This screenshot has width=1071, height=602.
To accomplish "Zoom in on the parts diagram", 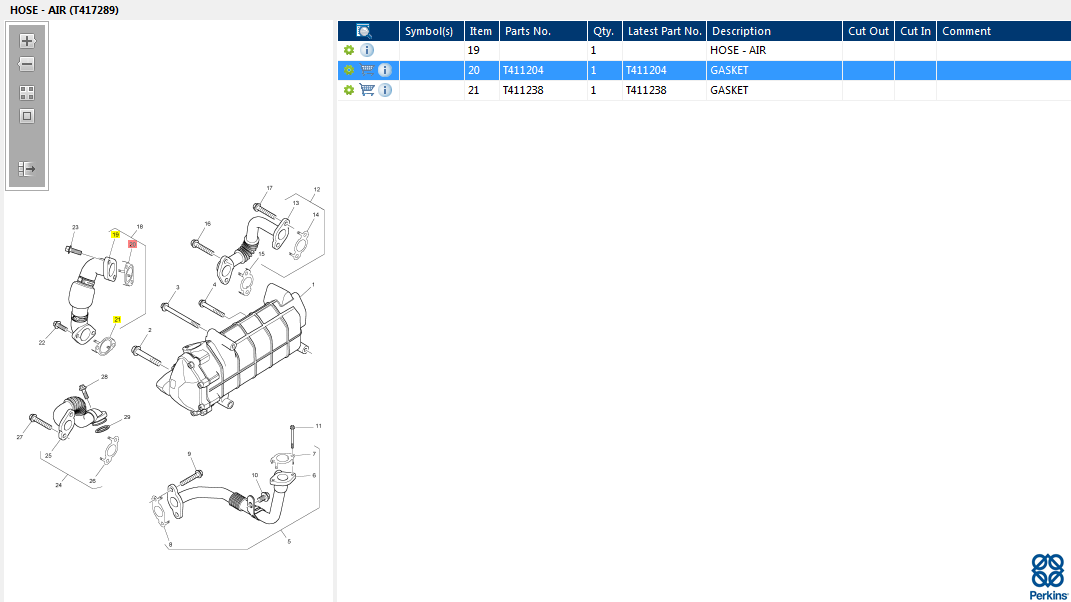I will click(x=27, y=41).
